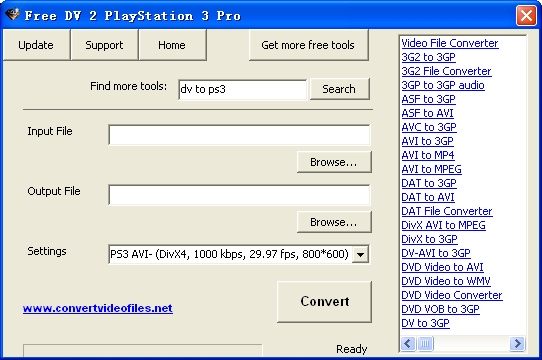Open DAT to 3GP link

pos(429,183)
